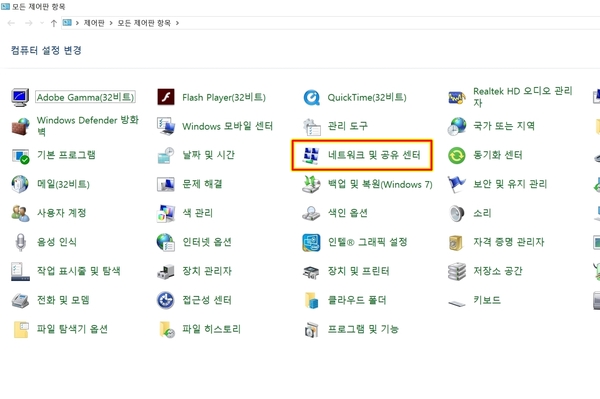Open 작업 표시줄 및 탐색 icon
The height and width of the screenshot is (399, 600).
pyautogui.click(x=20, y=272)
